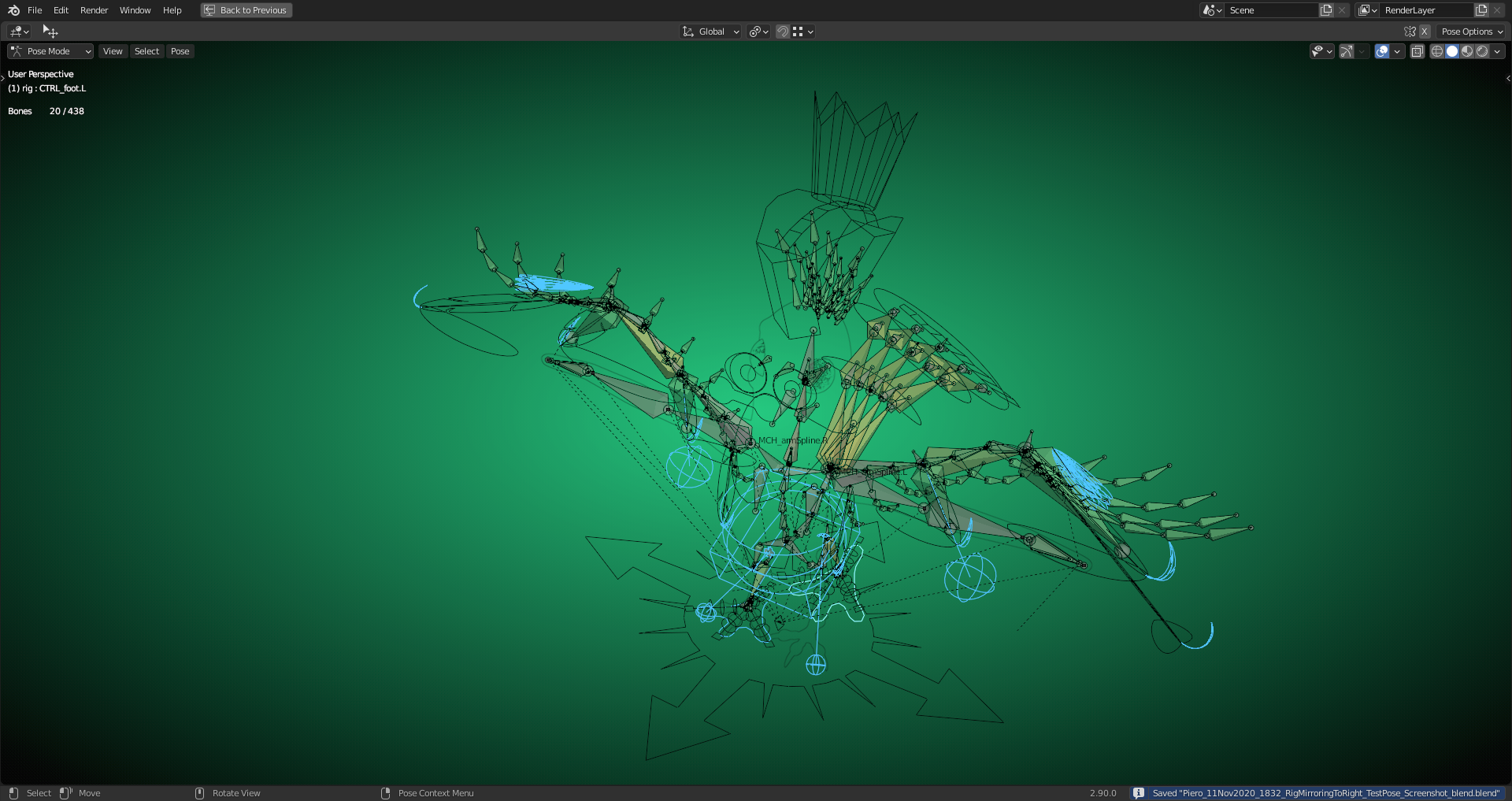This screenshot has height=801, width=1512.
Task: Enable proportional editing
Action: [x=754, y=32]
